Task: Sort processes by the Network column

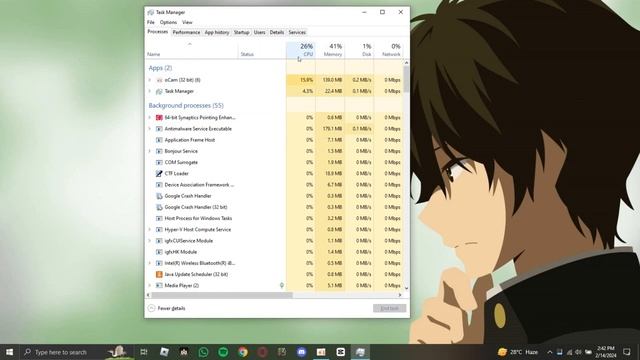Action: click(x=388, y=50)
